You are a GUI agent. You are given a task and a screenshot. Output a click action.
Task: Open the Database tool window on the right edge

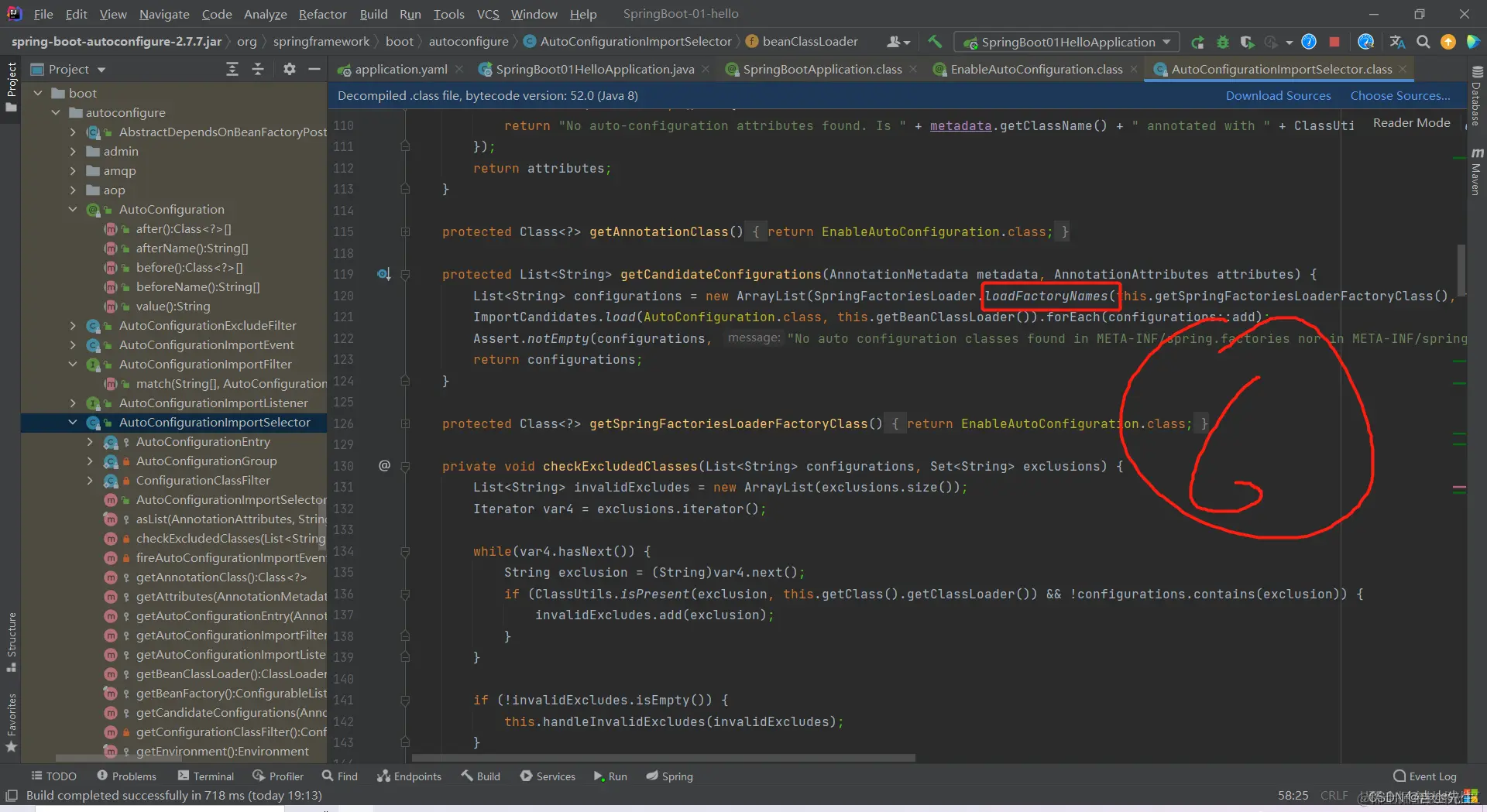click(x=1476, y=96)
